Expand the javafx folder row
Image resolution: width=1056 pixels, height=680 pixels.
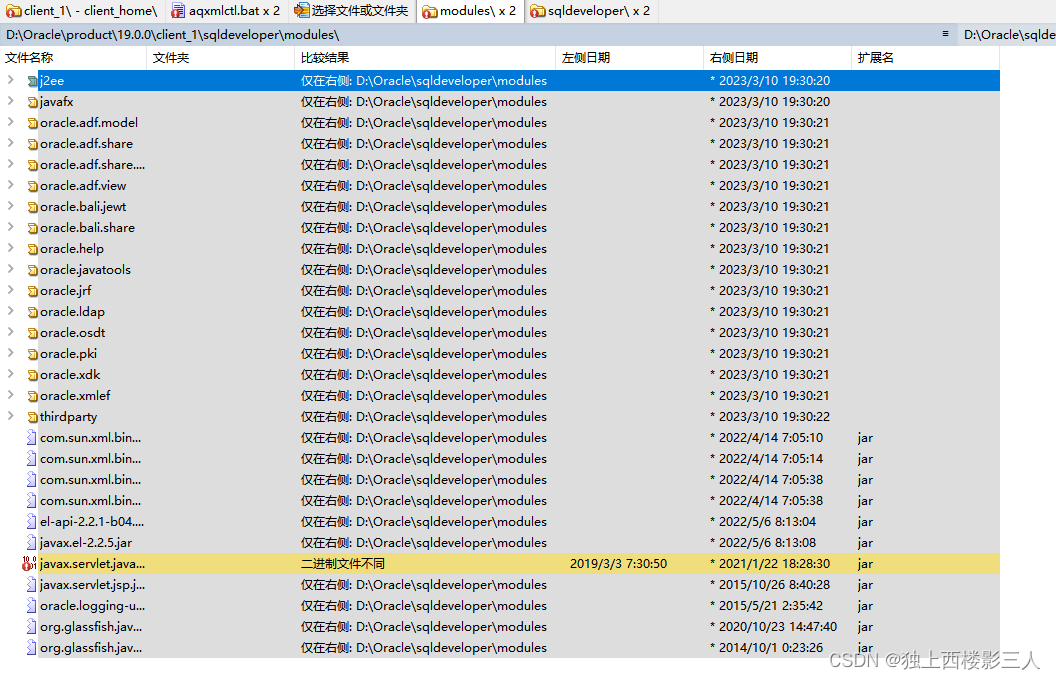pos(10,101)
